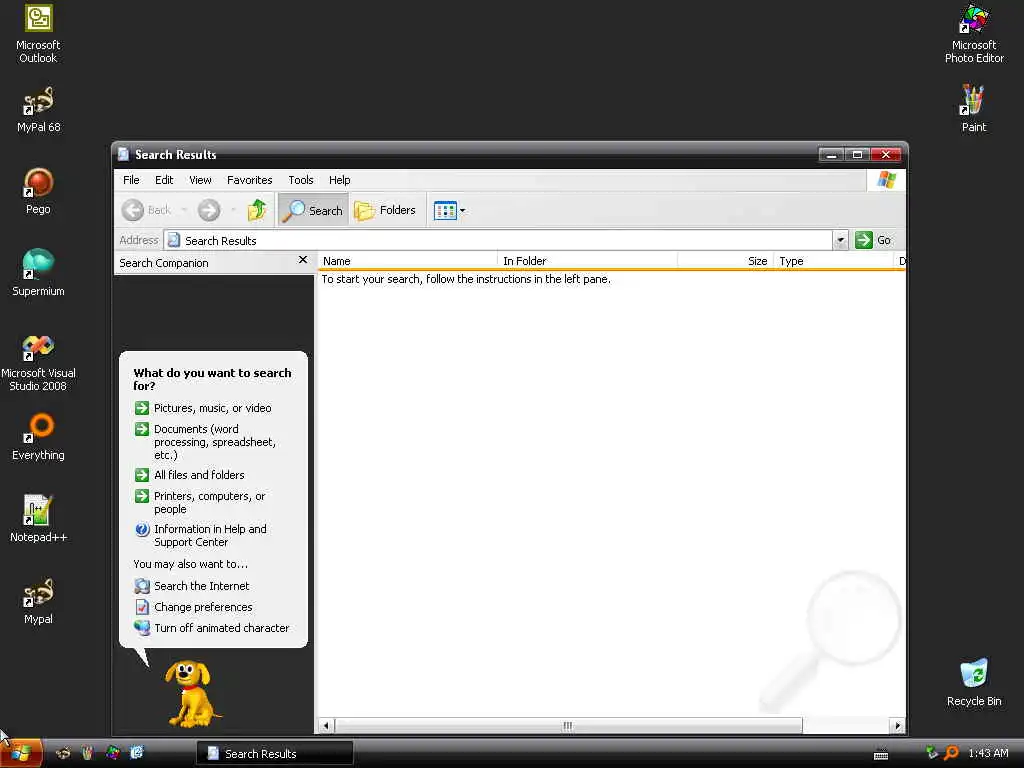Open the Edit menu
This screenshot has width=1024, height=768.
[x=164, y=180]
